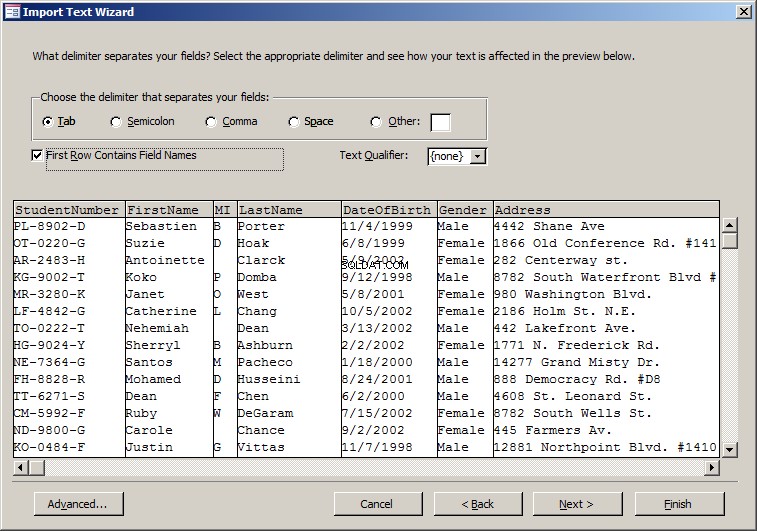Image resolution: width=757 pixels, height=531 pixels.
Task: Click student number AR-2483-H
Action: 50,260
